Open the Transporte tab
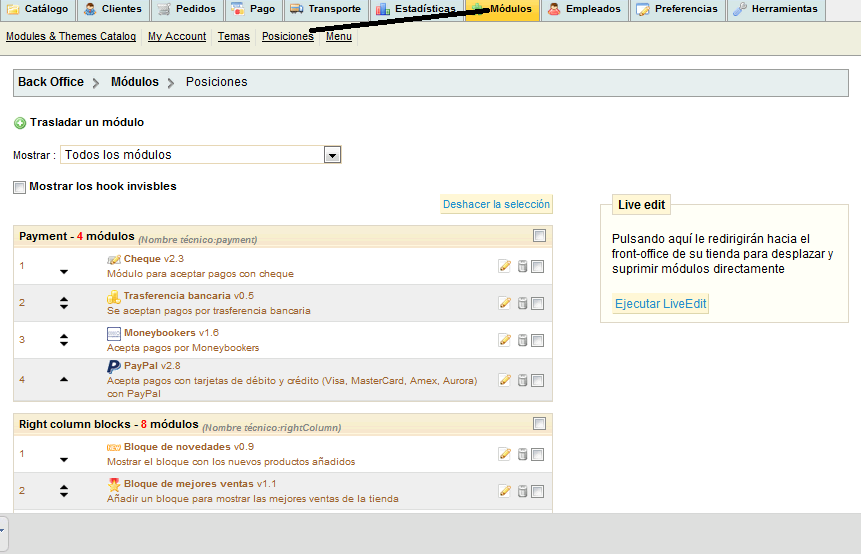 [326, 9]
